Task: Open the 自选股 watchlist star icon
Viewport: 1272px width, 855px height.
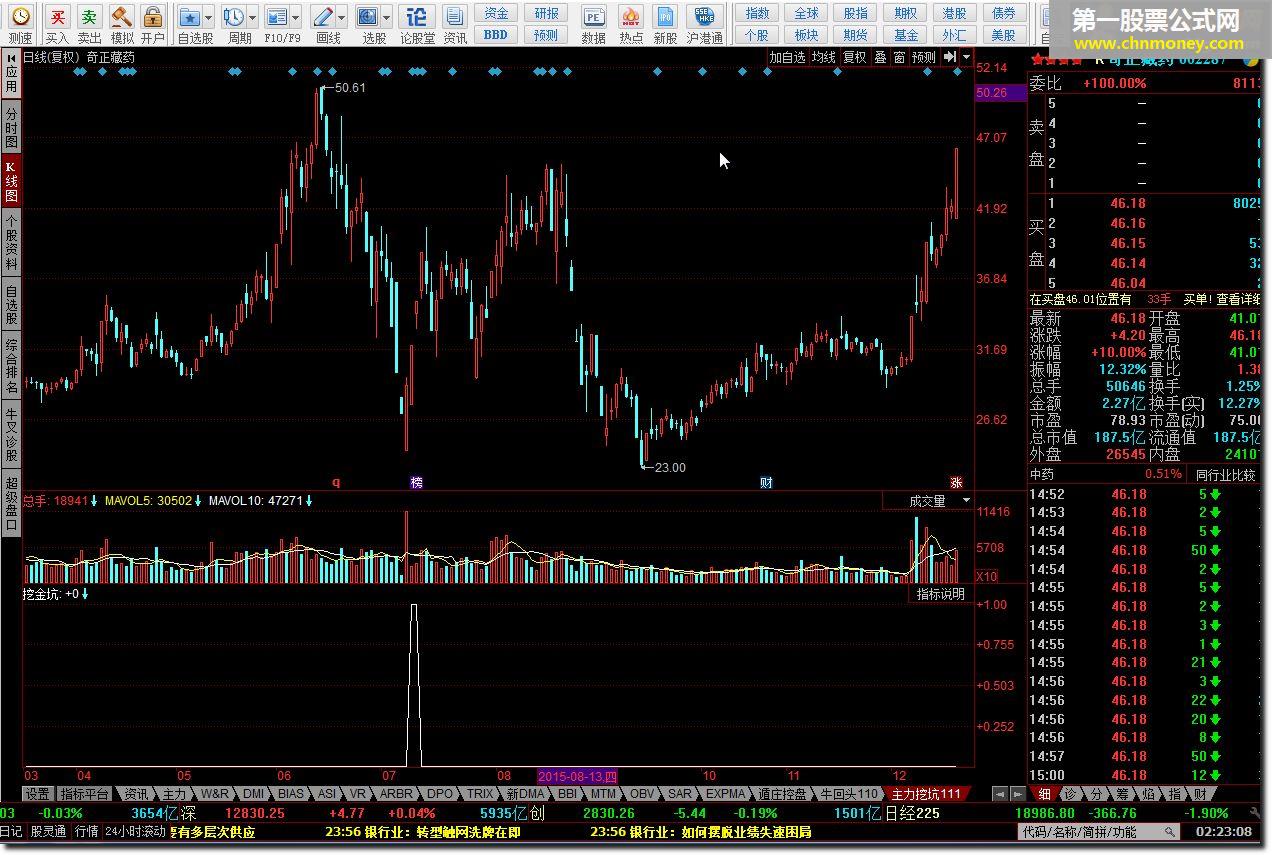Action: point(190,17)
